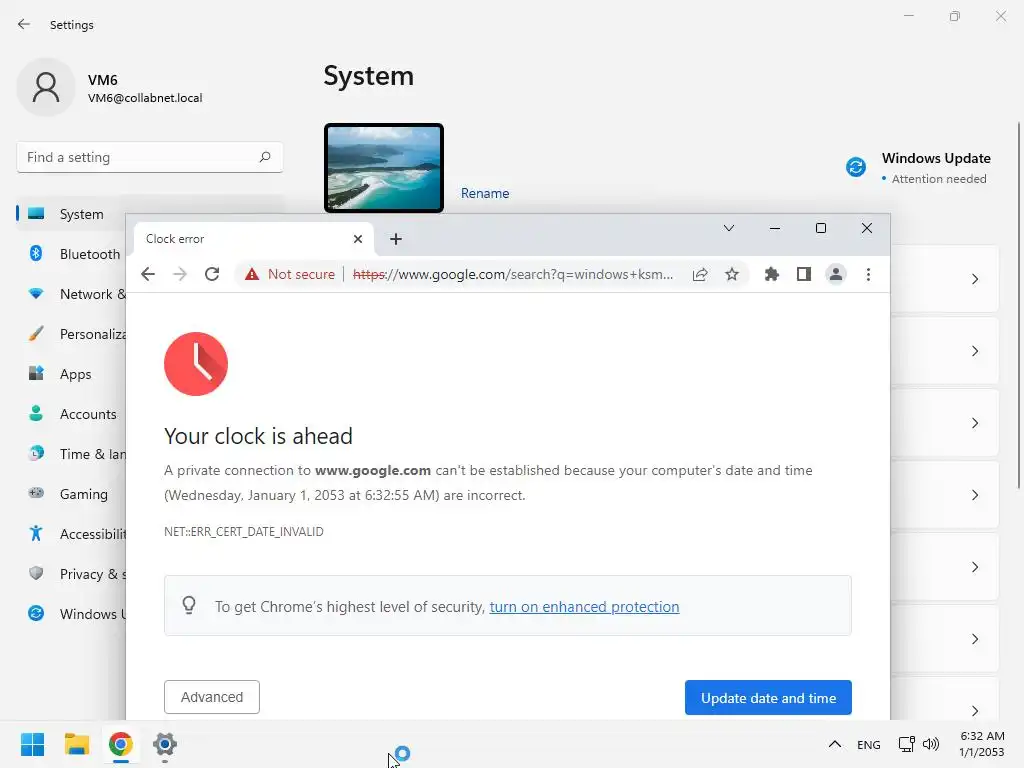This screenshot has width=1024, height=768.
Task: Show hidden tray icons chevron
Action: (x=835, y=744)
